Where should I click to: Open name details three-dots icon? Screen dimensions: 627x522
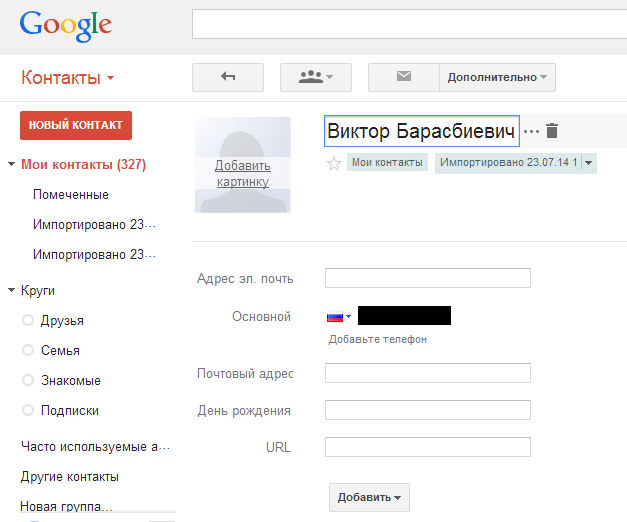click(x=531, y=131)
